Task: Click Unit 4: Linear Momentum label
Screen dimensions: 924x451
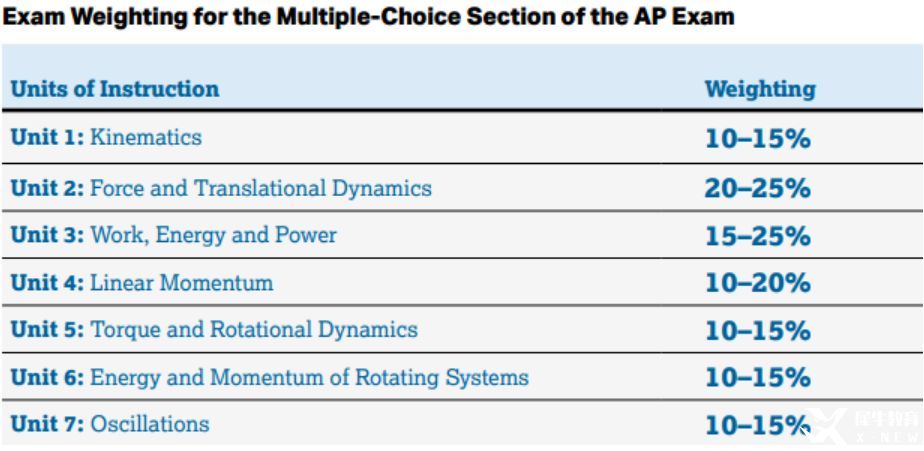Action: (142, 282)
